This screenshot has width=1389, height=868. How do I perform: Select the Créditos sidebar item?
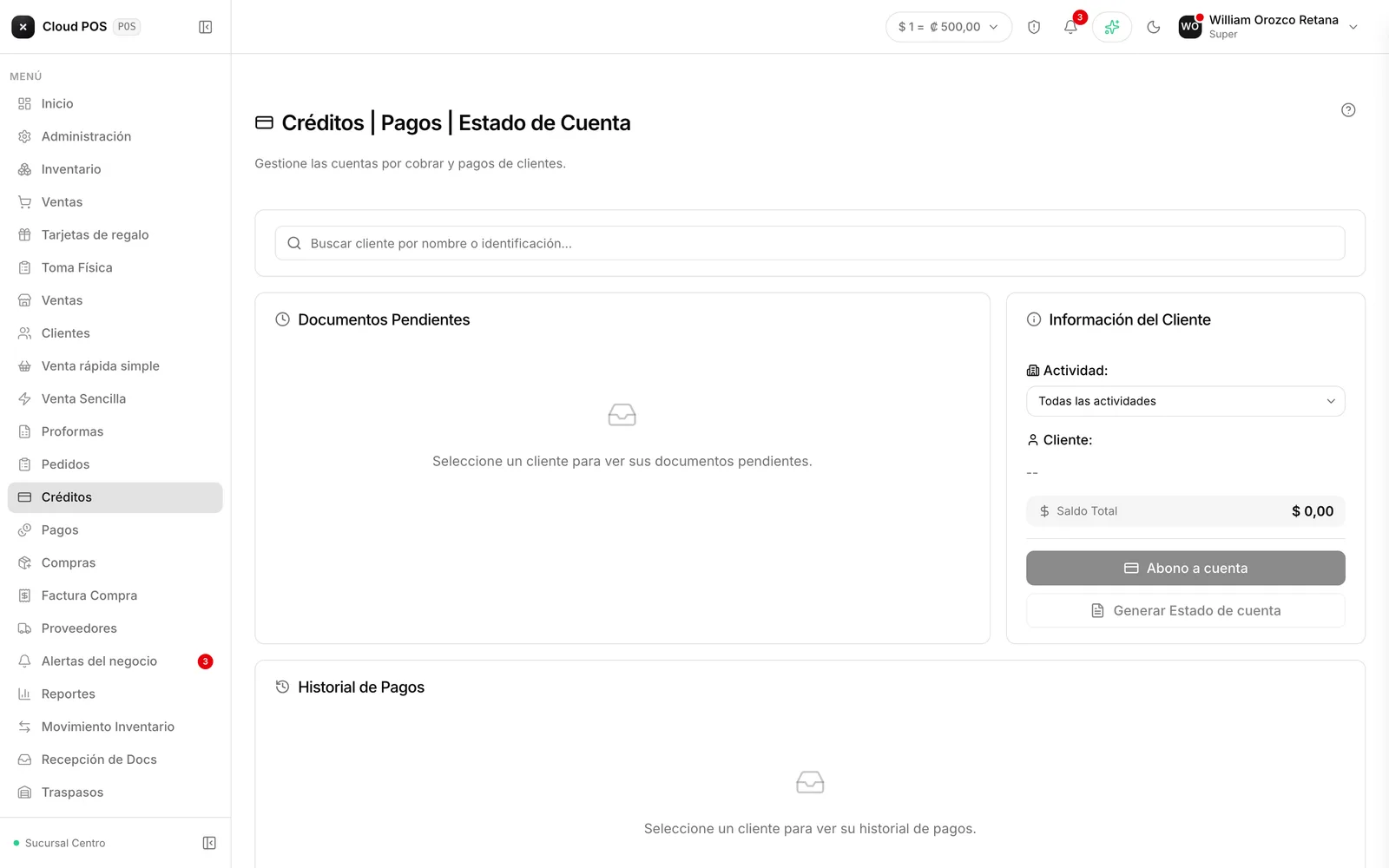point(115,497)
